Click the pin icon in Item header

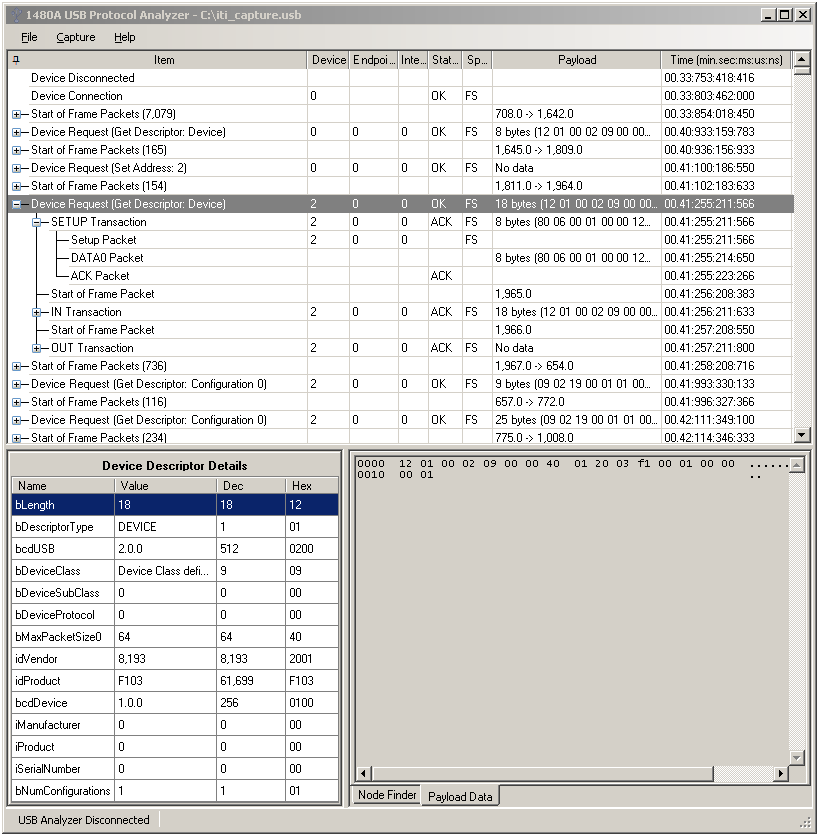pos(15,60)
